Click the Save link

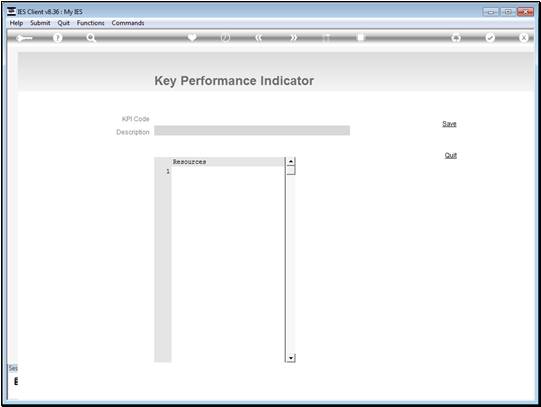pyautogui.click(x=449, y=124)
